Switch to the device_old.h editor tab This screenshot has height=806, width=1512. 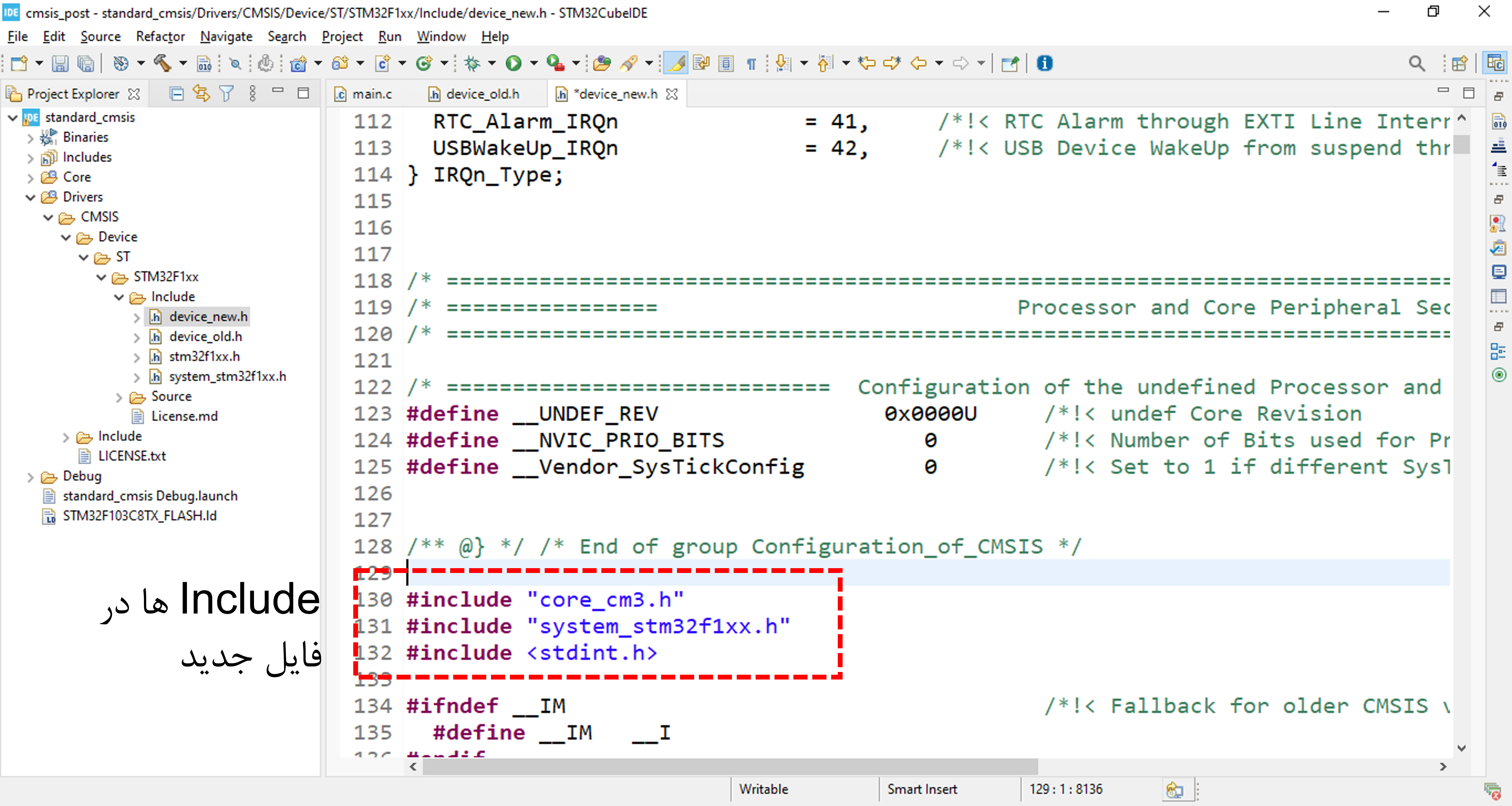[x=475, y=94]
